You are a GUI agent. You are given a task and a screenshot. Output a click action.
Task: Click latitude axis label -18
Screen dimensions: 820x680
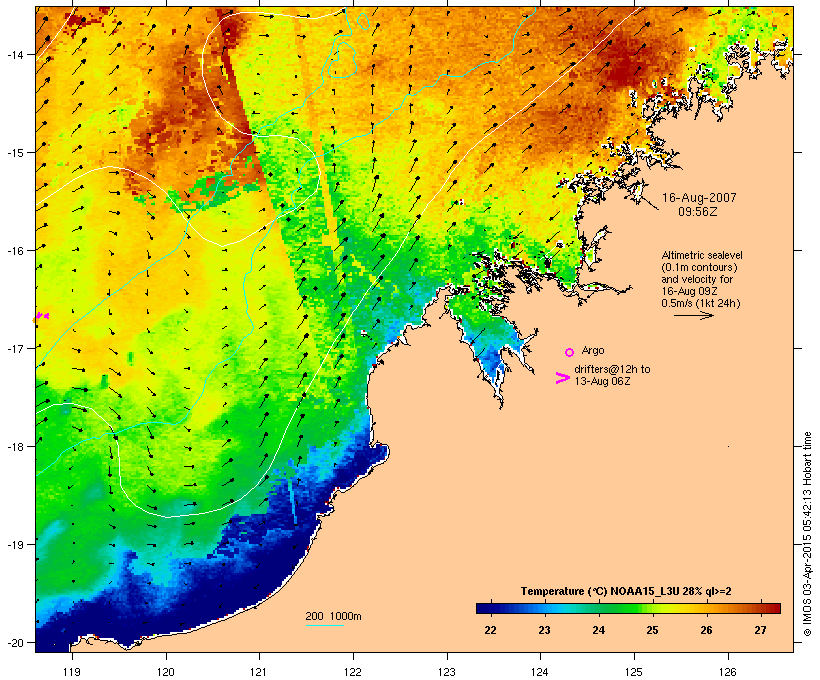[x=15, y=447]
